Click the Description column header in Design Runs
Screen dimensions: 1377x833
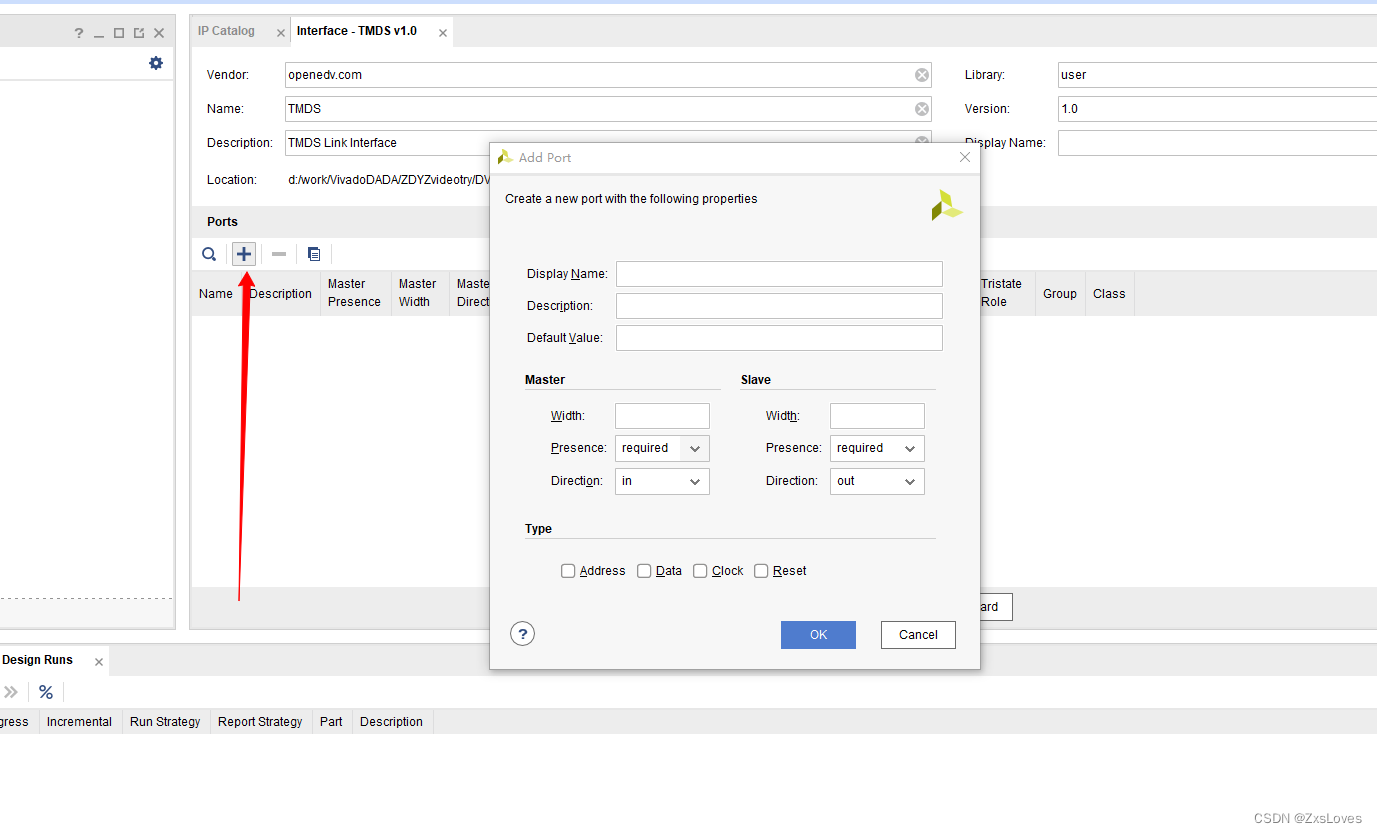tap(391, 722)
